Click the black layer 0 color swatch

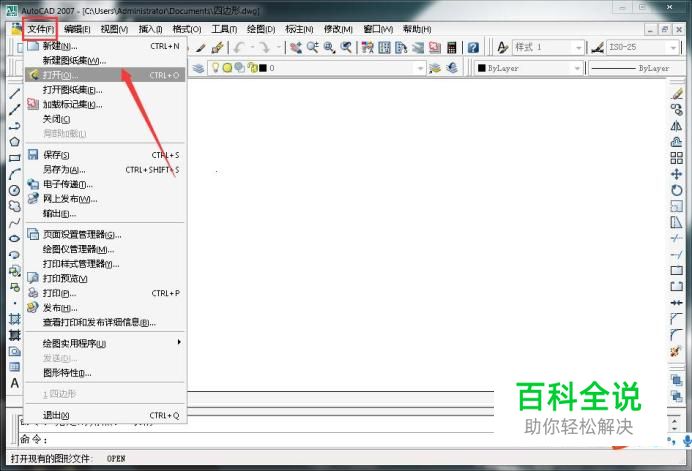[x=263, y=68]
